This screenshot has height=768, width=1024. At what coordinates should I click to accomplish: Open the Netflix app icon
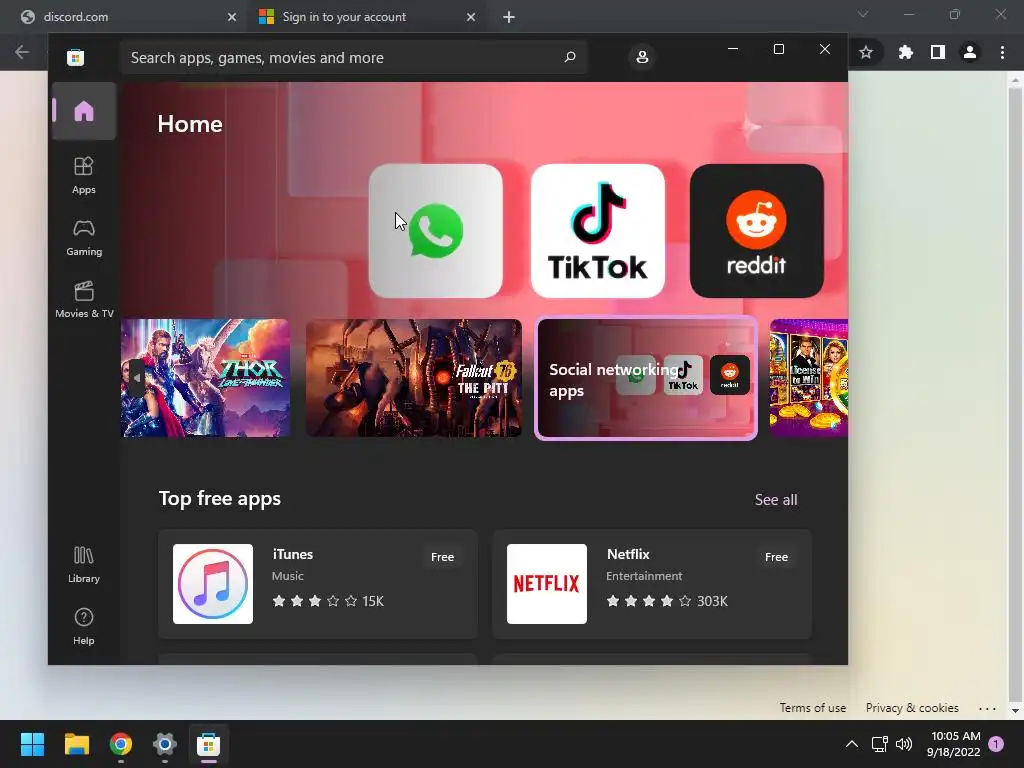(547, 584)
